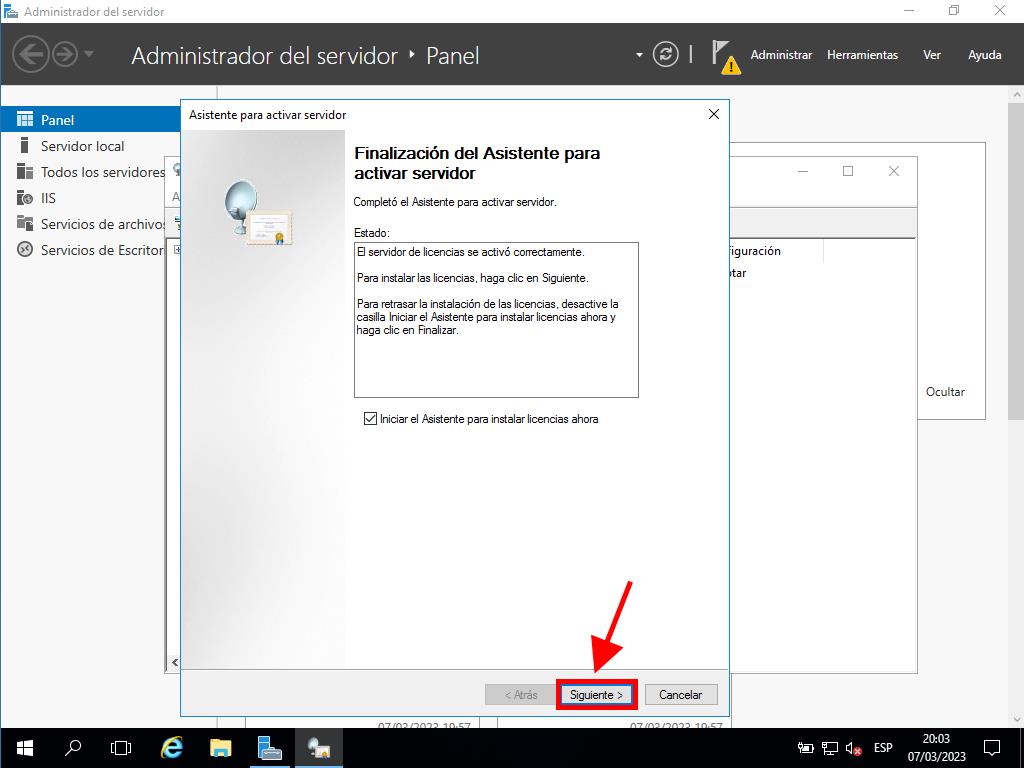The width and height of the screenshot is (1024, 768).
Task: Uncheck Iniciar el Asistente para instalar licencias
Action: 371,419
